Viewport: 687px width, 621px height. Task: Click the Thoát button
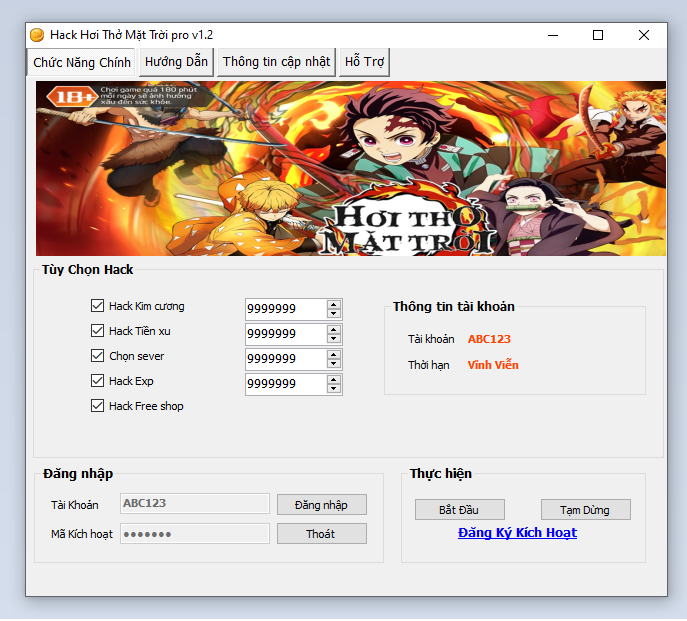(x=321, y=534)
